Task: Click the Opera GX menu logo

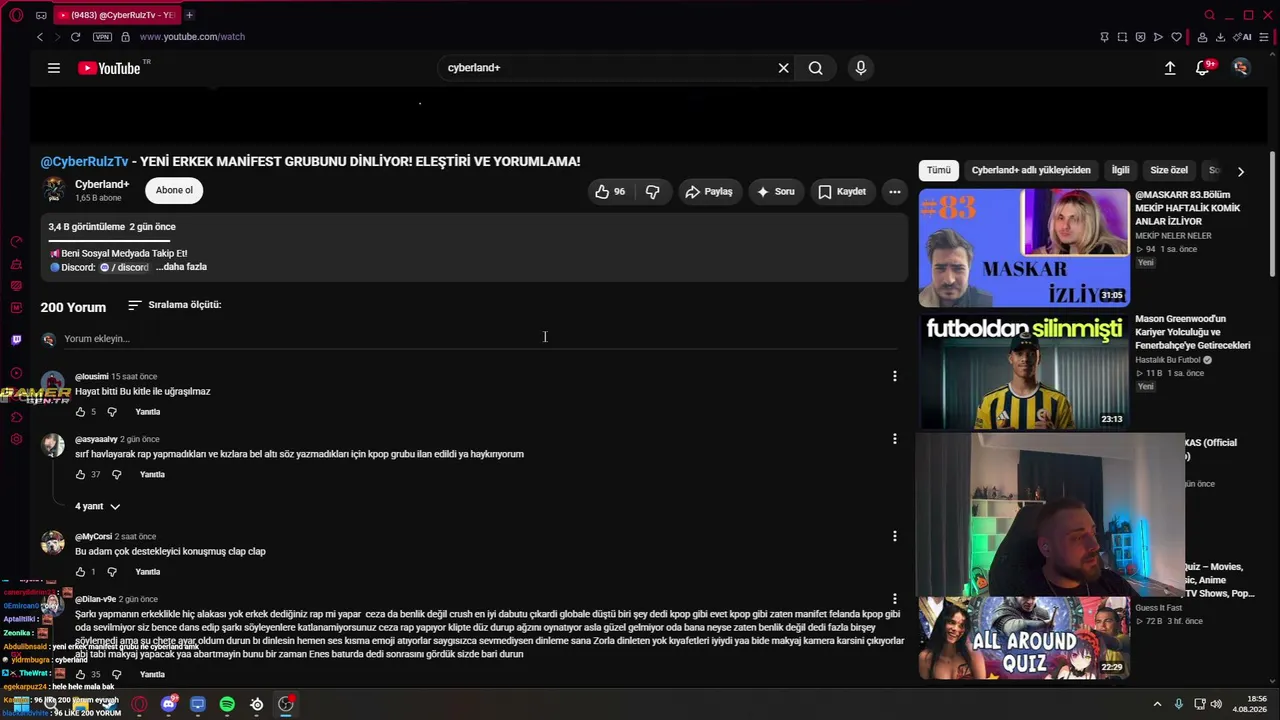Action: [x=16, y=15]
